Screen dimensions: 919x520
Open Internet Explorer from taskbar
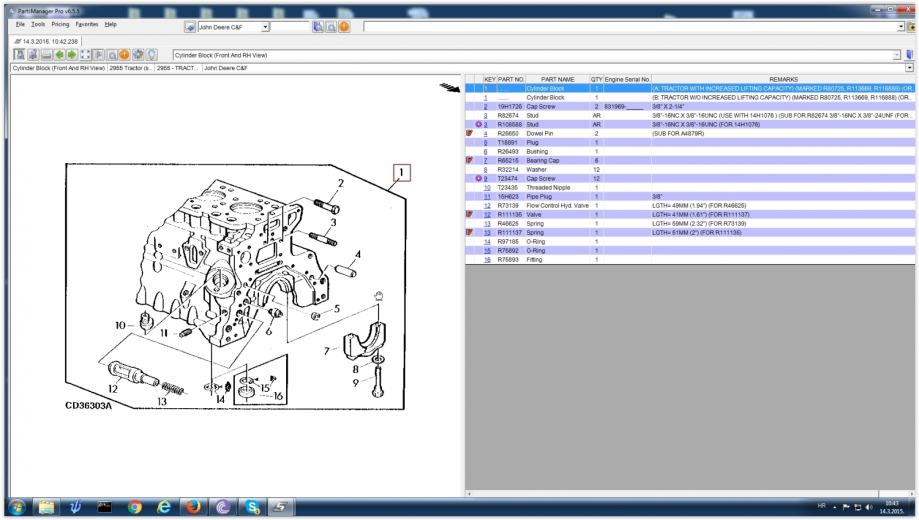point(164,507)
